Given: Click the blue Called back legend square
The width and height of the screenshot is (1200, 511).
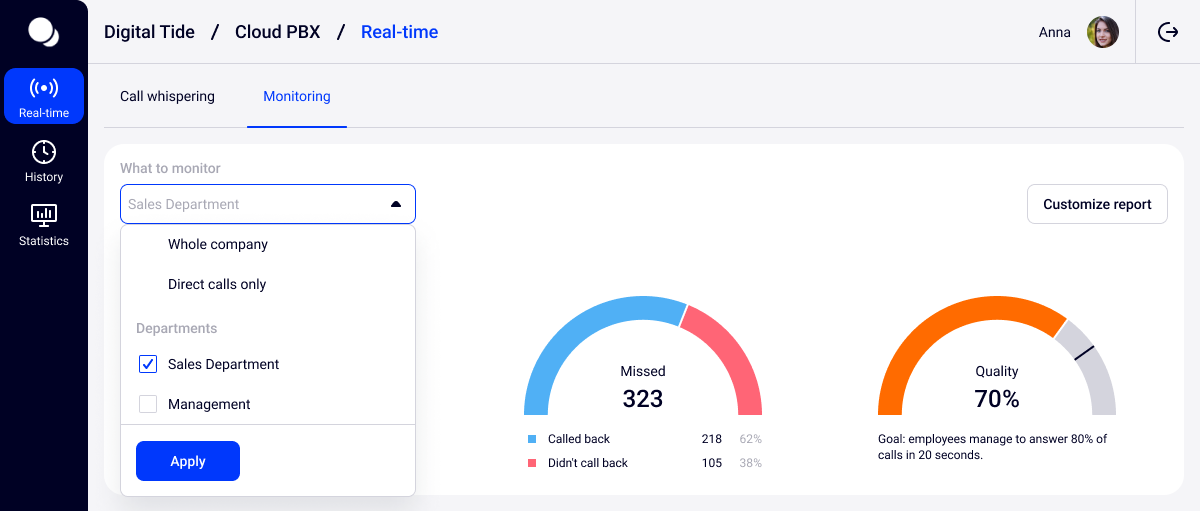Looking at the screenshot, I should (532, 439).
